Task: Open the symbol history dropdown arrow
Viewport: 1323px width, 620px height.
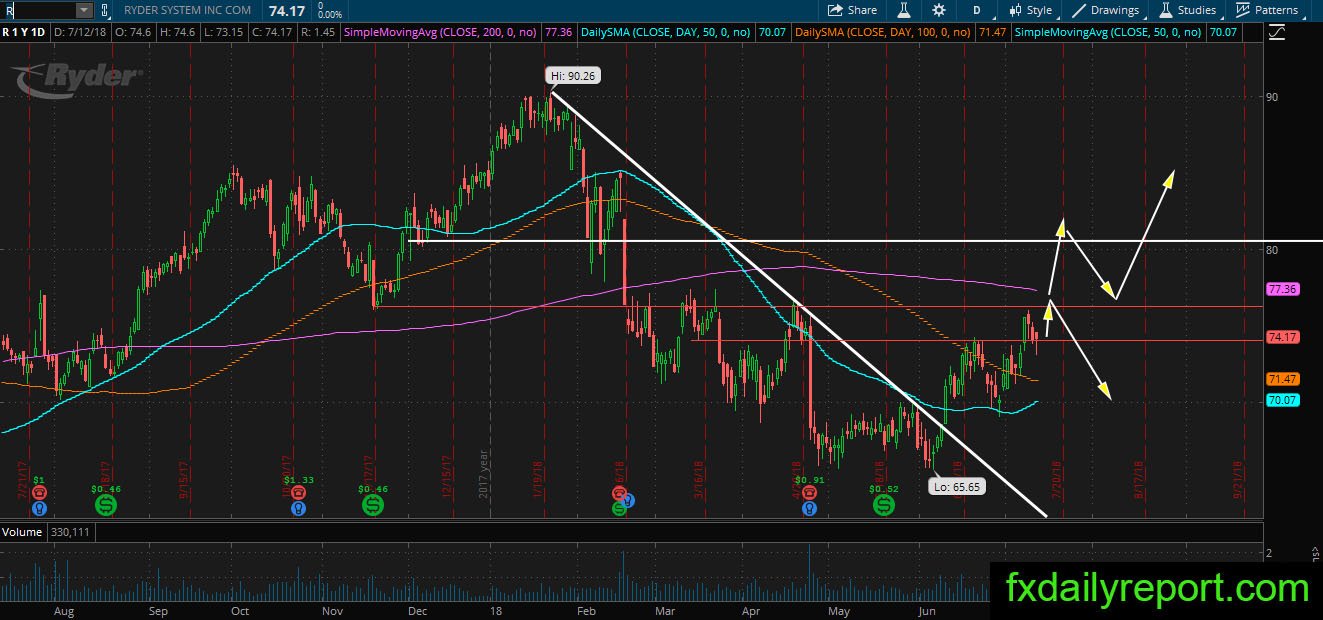Action: coord(84,10)
